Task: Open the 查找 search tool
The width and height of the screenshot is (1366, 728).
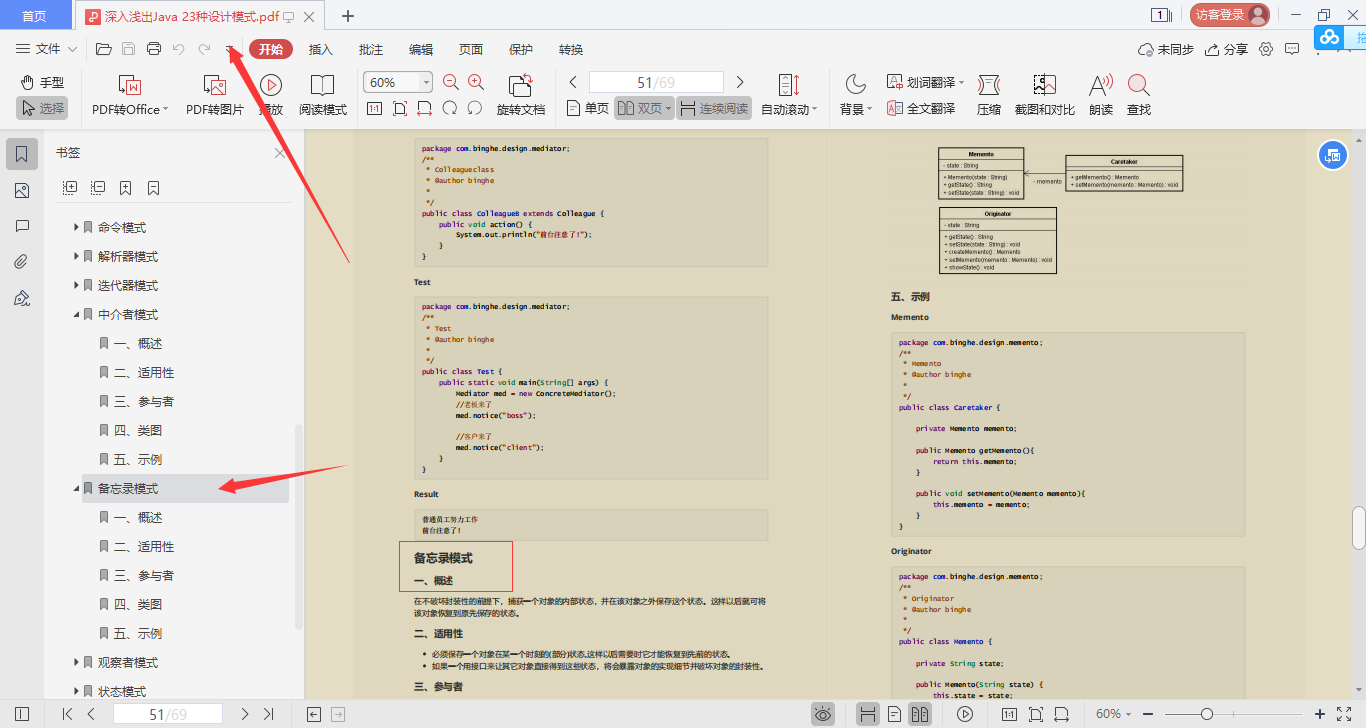Action: point(1139,95)
